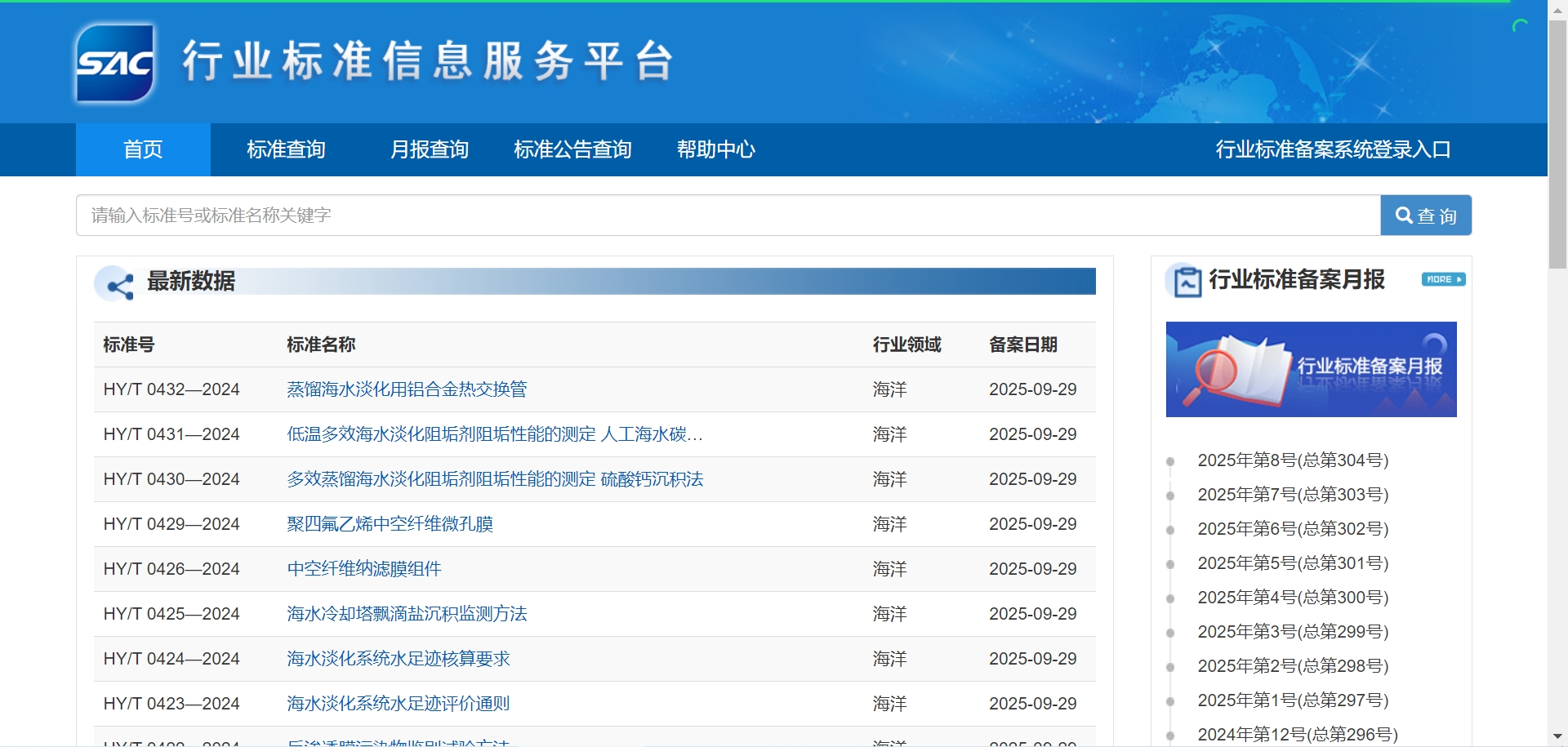Viewport: 1568px width, 747px height.
Task: Open 帮助中心 from the navigation bar
Action: pyautogui.click(x=715, y=150)
